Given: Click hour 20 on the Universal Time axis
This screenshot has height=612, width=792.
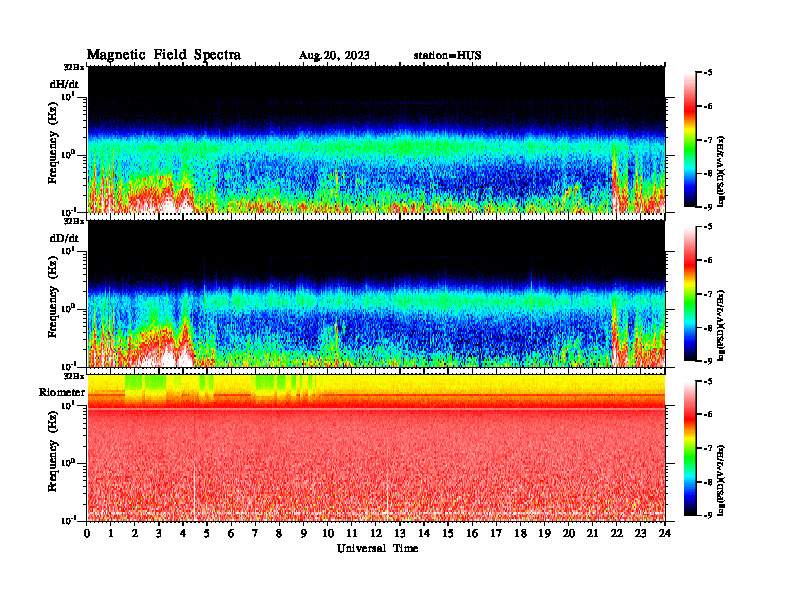Looking at the screenshot, I should tap(568, 534).
